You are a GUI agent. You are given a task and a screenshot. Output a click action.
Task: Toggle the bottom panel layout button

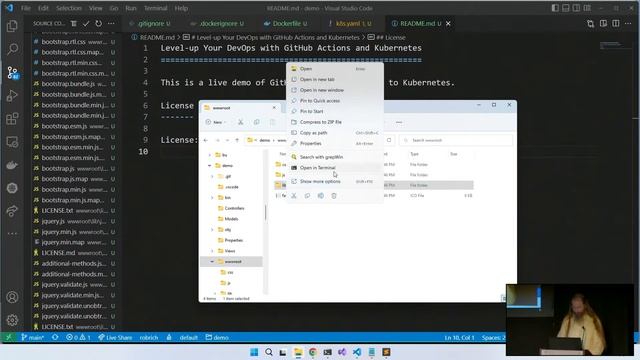[566, 8]
